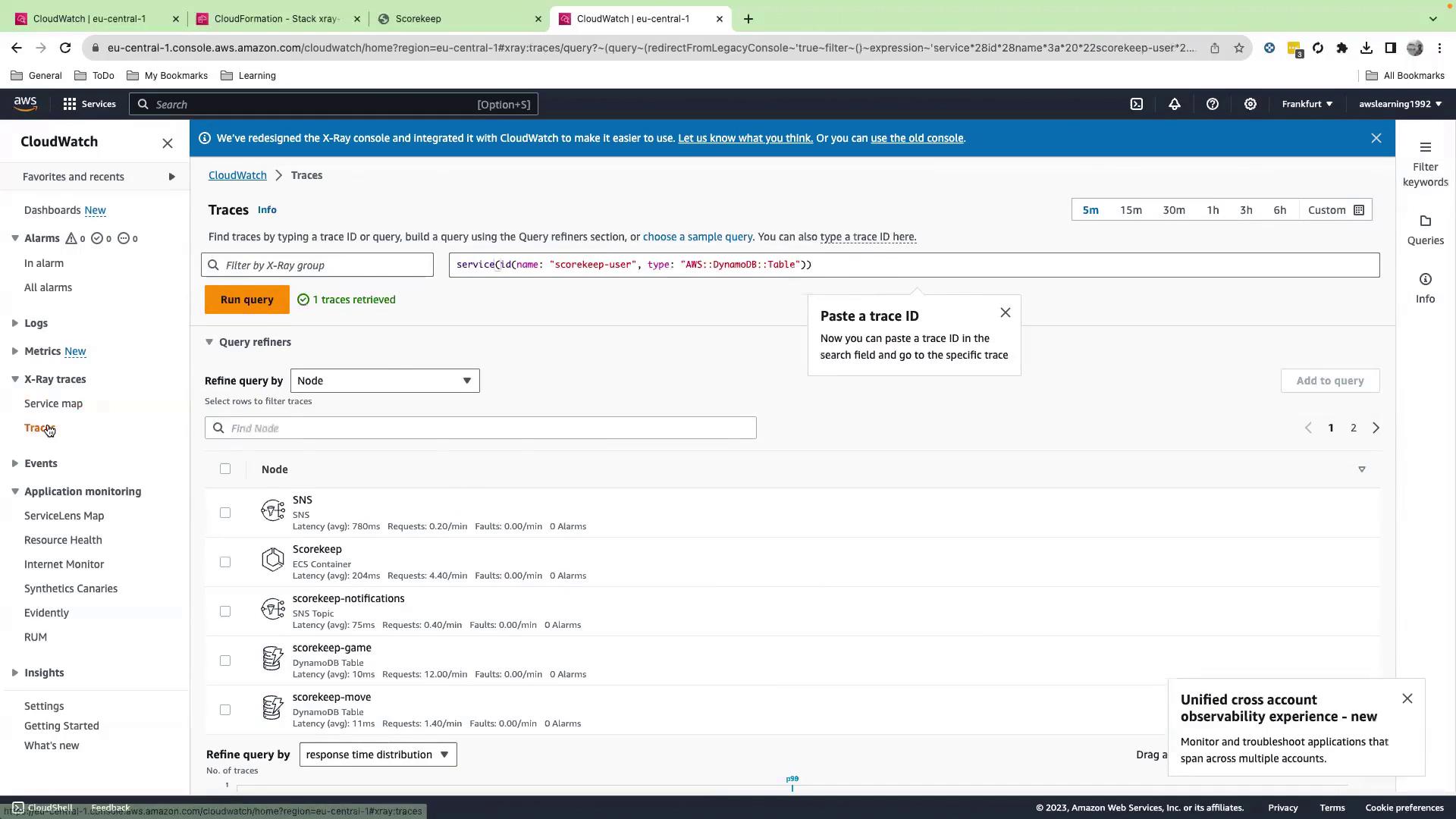The width and height of the screenshot is (1456, 819).
Task: Open the Refine query by Node dropdown
Action: click(384, 381)
